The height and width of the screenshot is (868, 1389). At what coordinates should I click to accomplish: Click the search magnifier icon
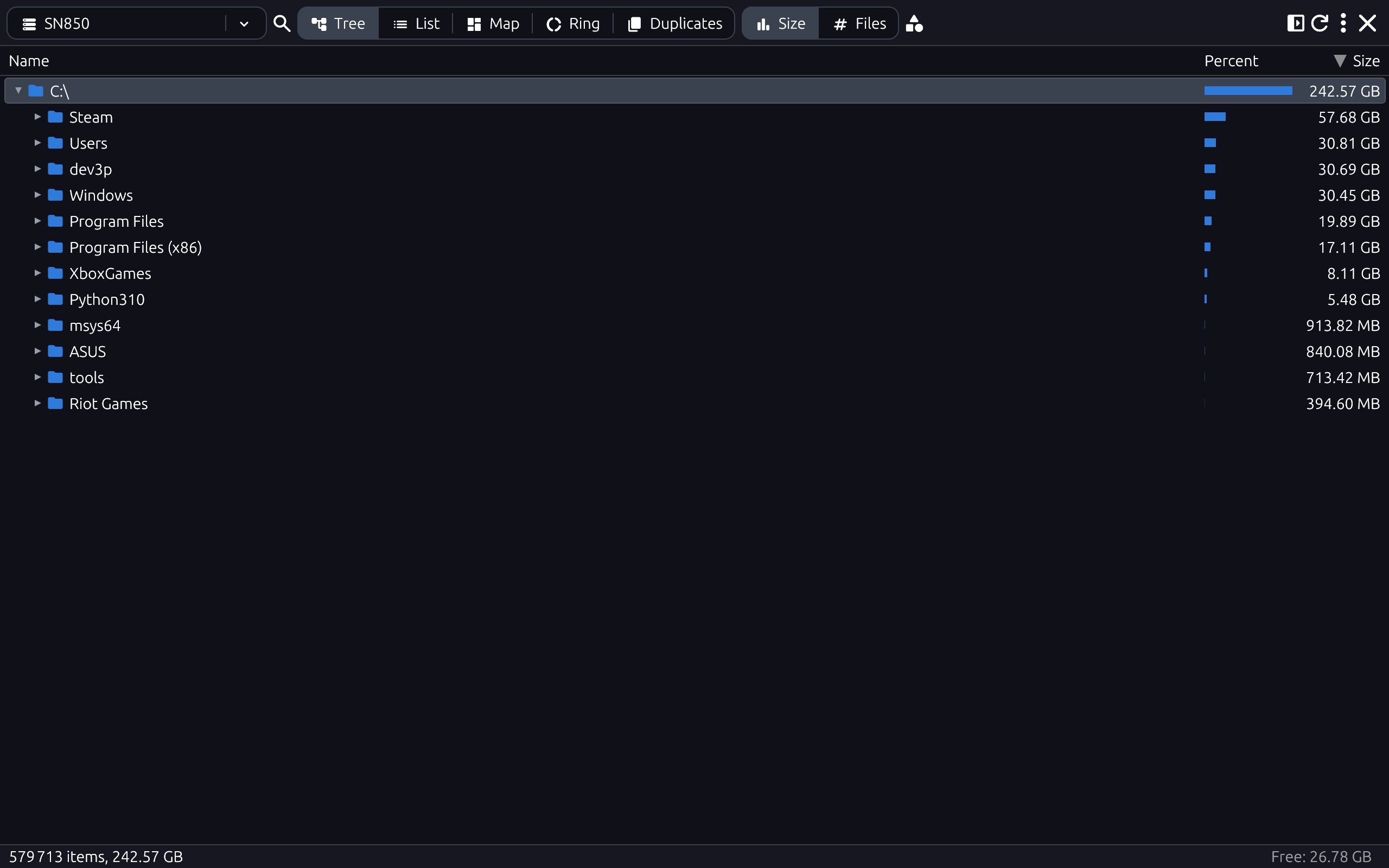(281, 23)
